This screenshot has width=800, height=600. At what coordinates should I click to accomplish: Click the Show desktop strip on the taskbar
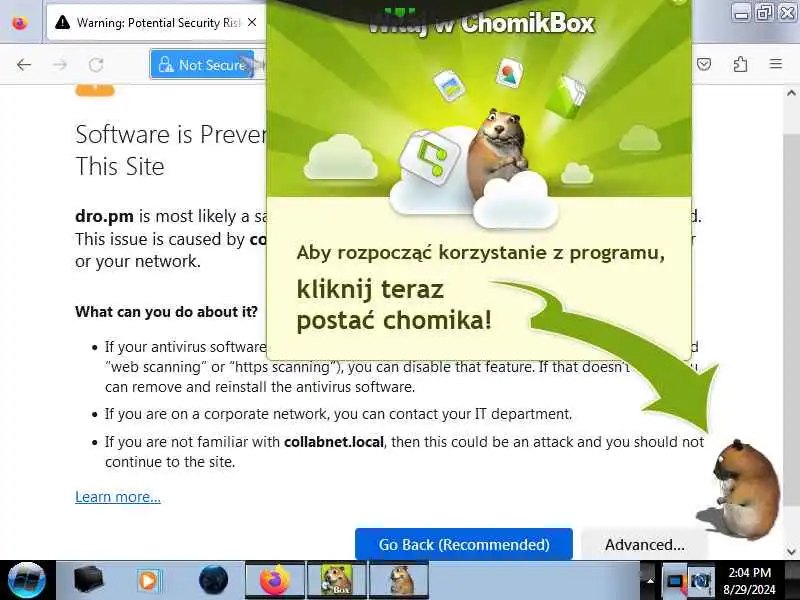coord(792,580)
